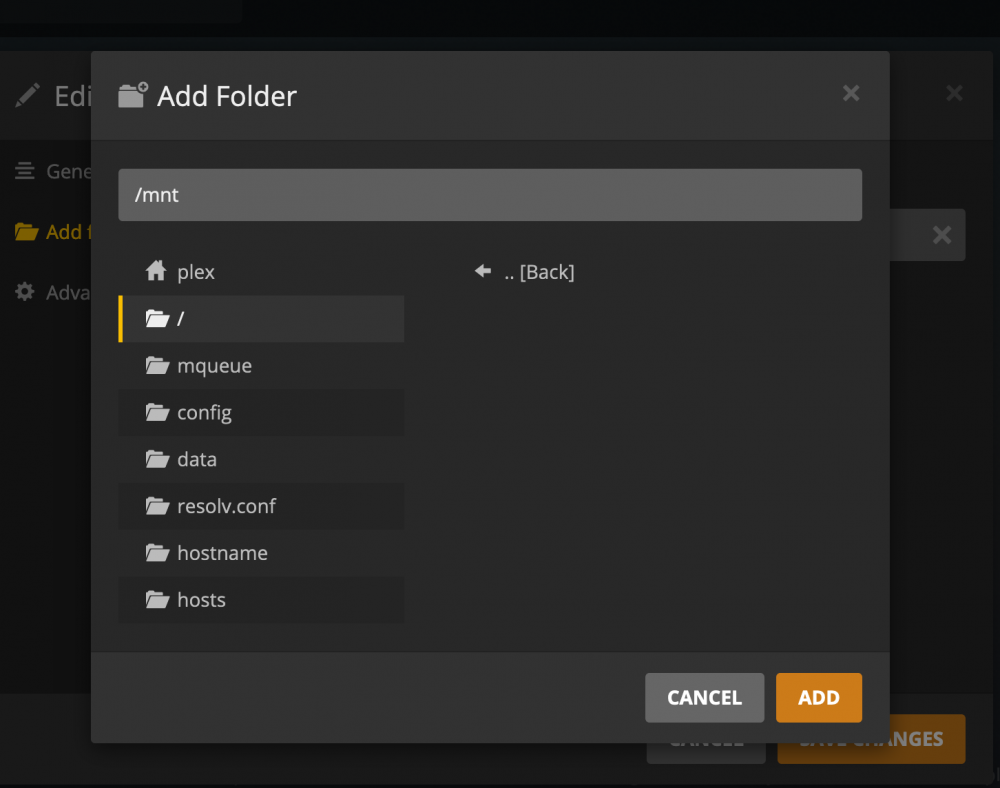Click the folder icon beside hosts

click(x=157, y=599)
